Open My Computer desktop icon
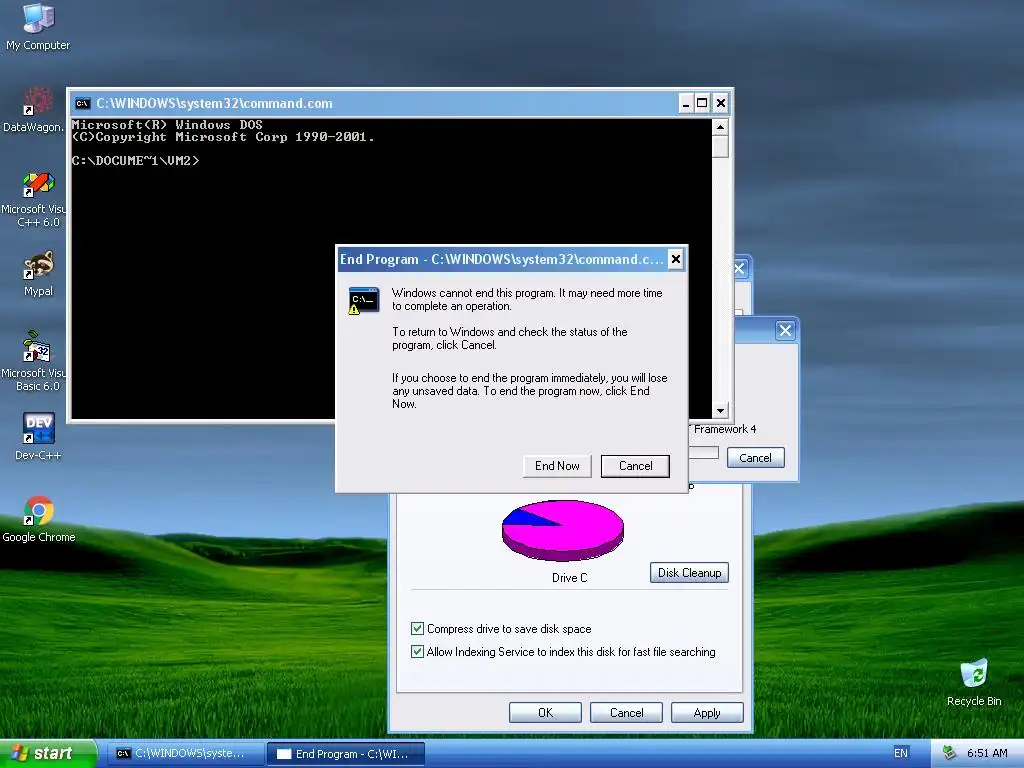Screen dimensions: 1024x768 pyautogui.click(x=38, y=26)
